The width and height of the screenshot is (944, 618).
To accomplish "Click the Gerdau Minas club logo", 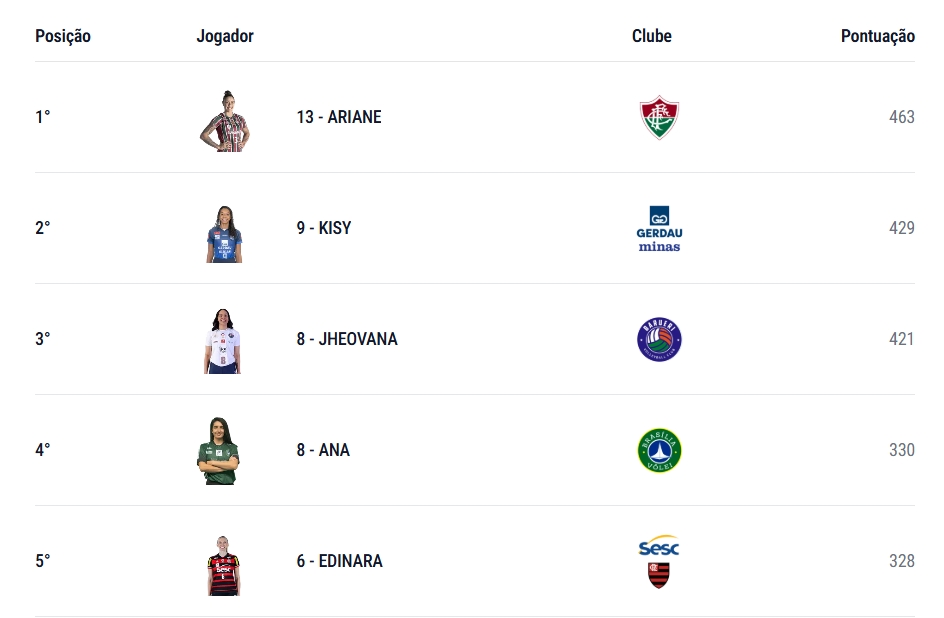I will pos(659,229).
